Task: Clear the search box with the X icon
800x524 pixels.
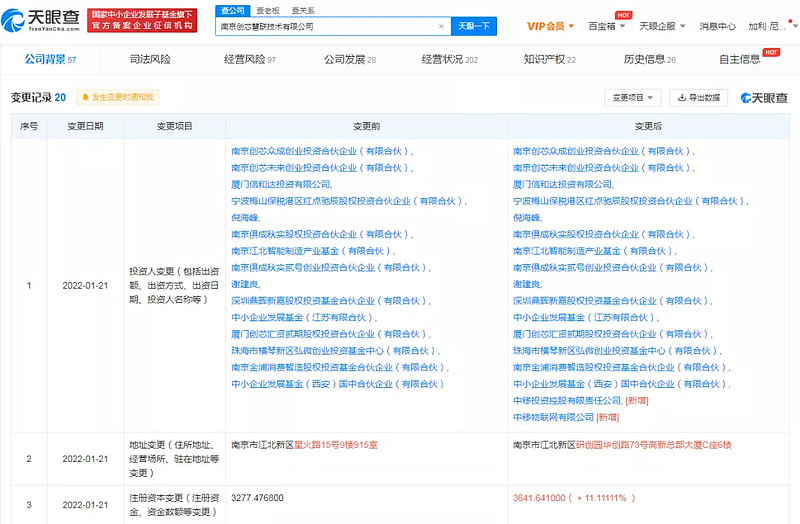Action: pyautogui.click(x=441, y=27)
